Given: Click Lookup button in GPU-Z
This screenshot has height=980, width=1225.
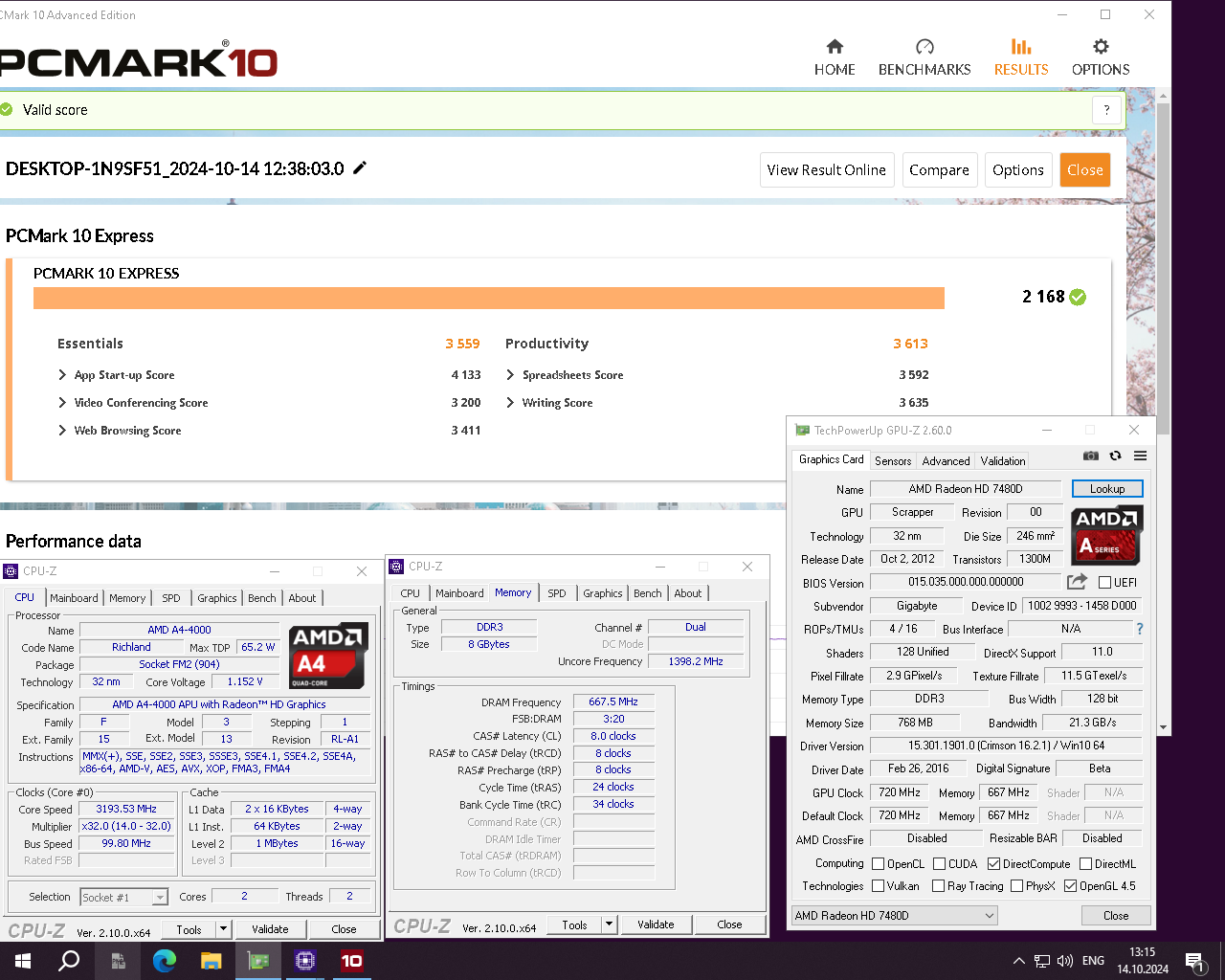Looking at the screenshot, I should click(x=1107, y=488).
